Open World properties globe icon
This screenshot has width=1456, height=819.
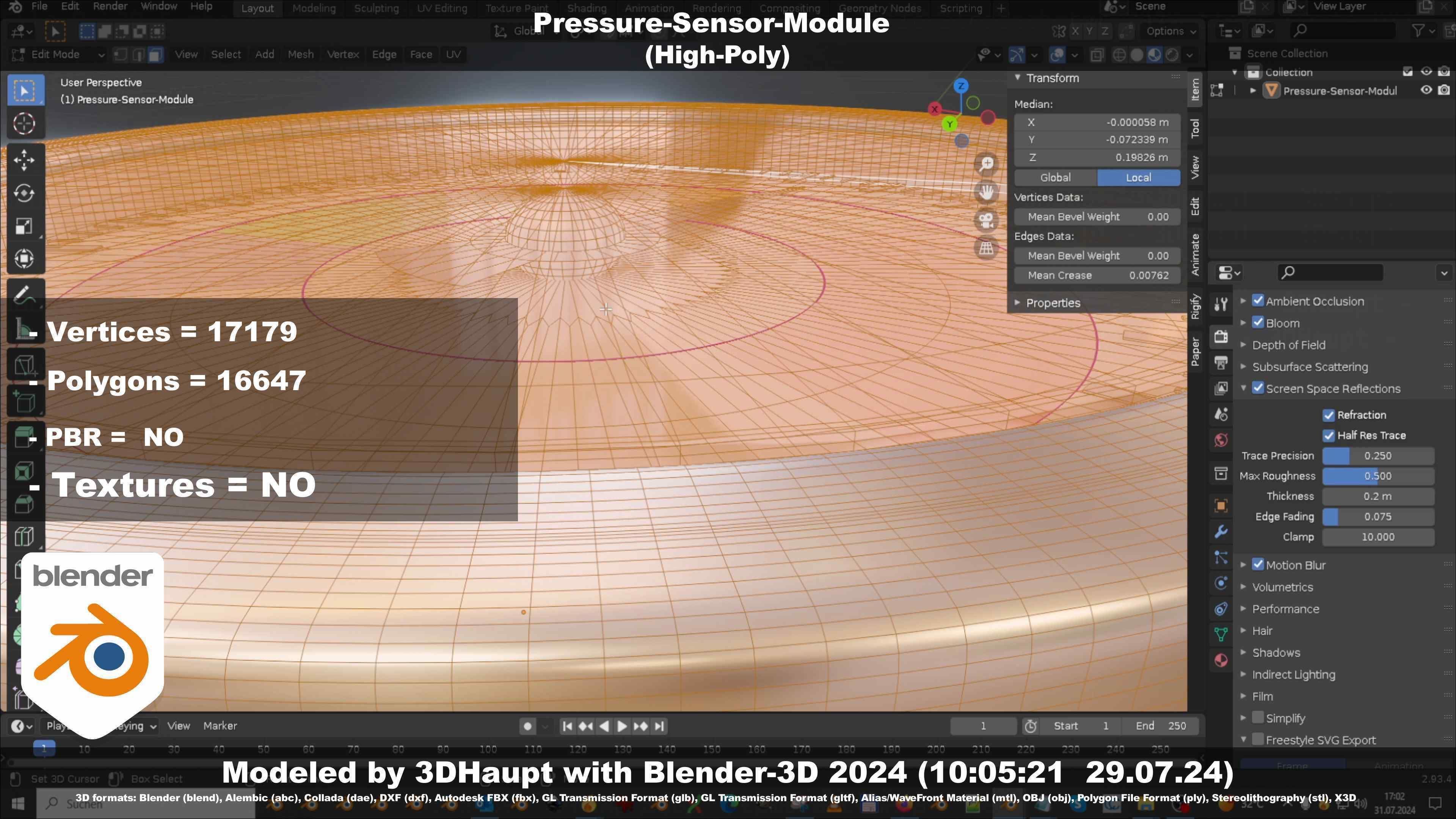[1221, 440]
